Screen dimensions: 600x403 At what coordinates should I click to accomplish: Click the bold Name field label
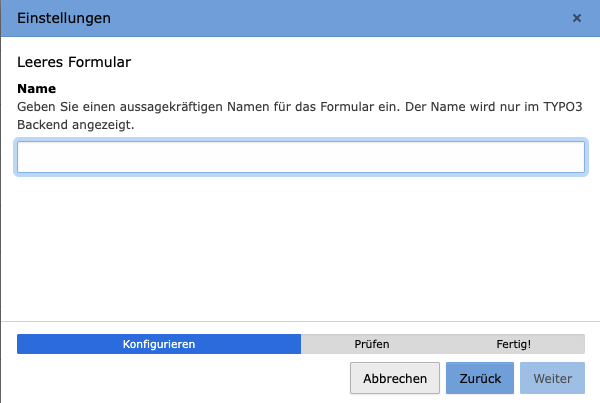(x=36, y=88)
